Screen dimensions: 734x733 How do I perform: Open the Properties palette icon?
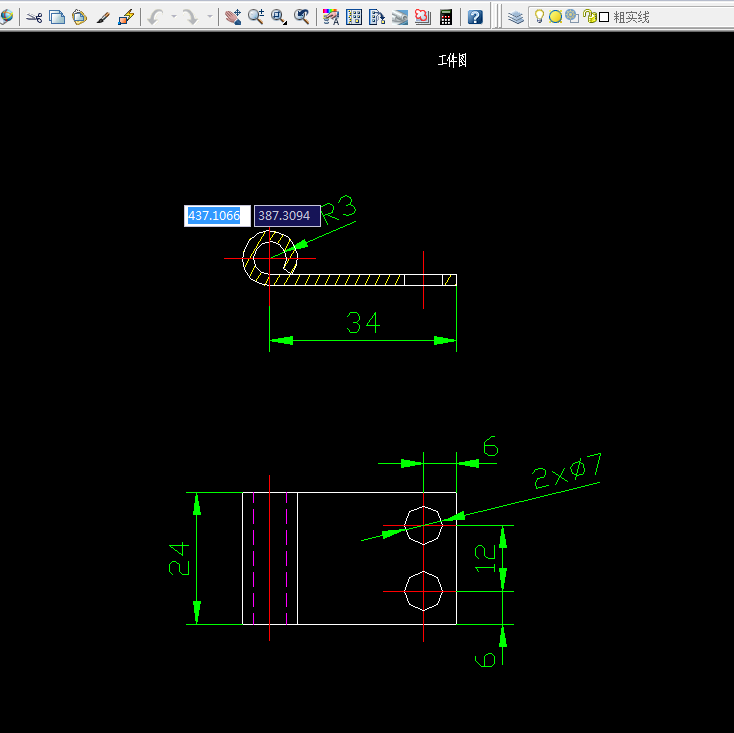tap(331, 18)
